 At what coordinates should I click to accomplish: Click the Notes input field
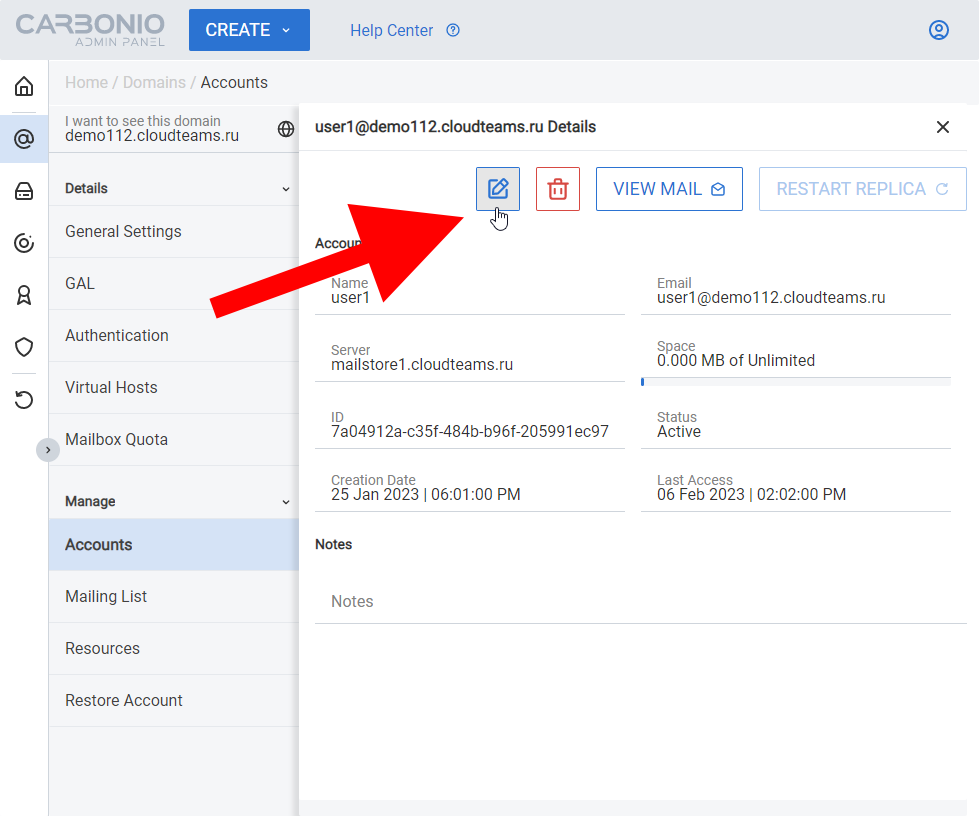[x=640, y=601]
